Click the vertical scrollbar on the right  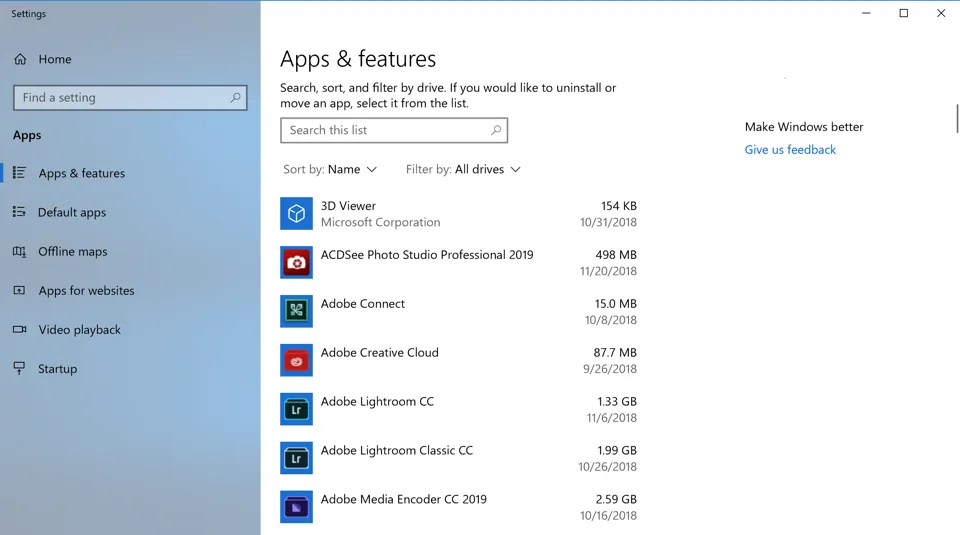[x=956, y=118]
